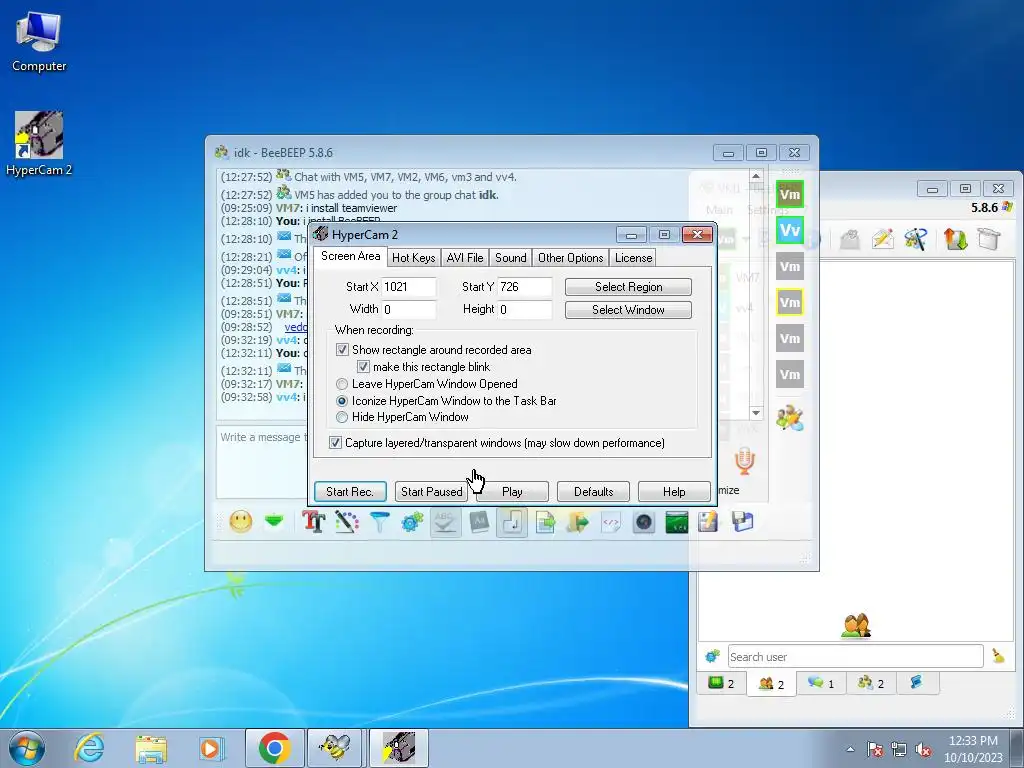Open HyperCam Help button
This screenshot has width=1024, height=768.
tap(674, 491)
